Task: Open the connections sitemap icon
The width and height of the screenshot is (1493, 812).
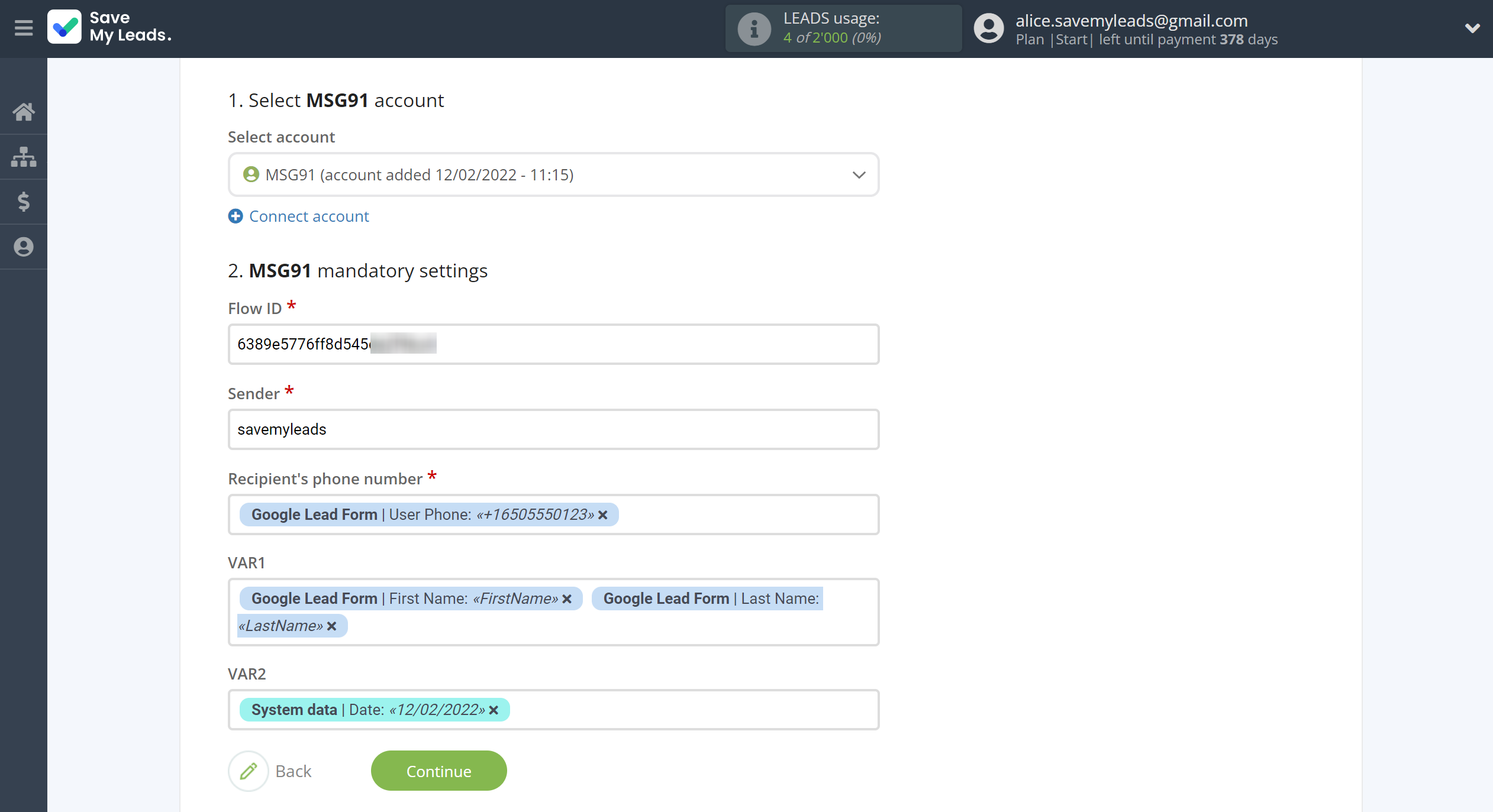Action: pyautogui.click(x=24, y=157)
